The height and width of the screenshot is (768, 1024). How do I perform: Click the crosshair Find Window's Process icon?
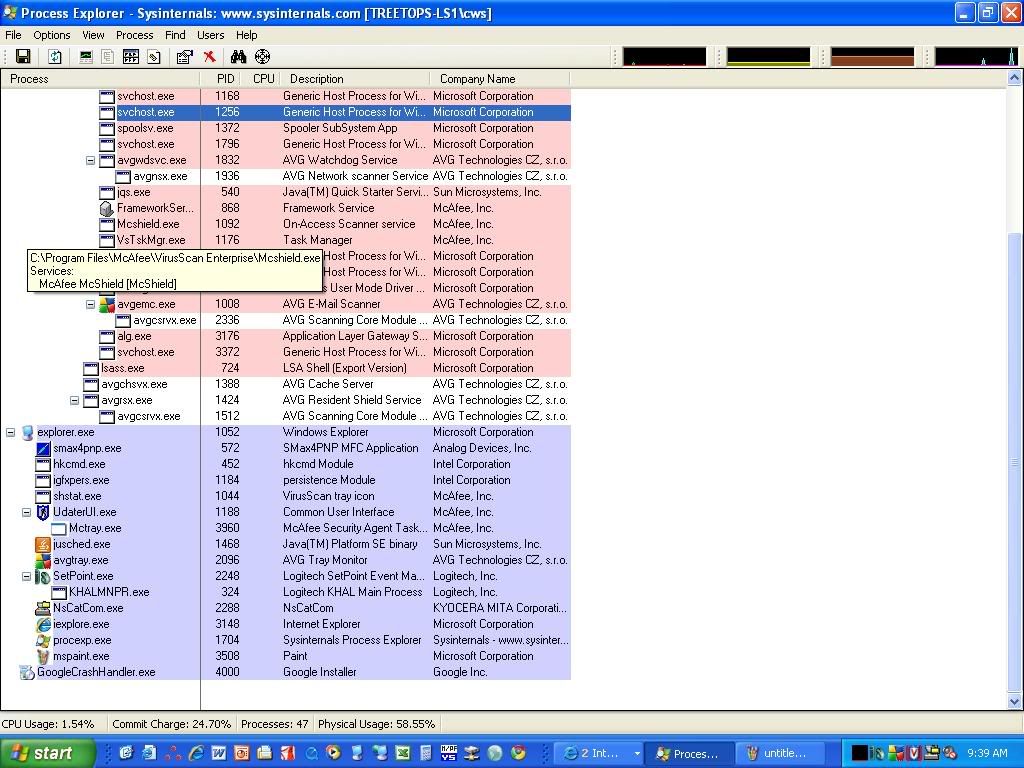(262, 57)
